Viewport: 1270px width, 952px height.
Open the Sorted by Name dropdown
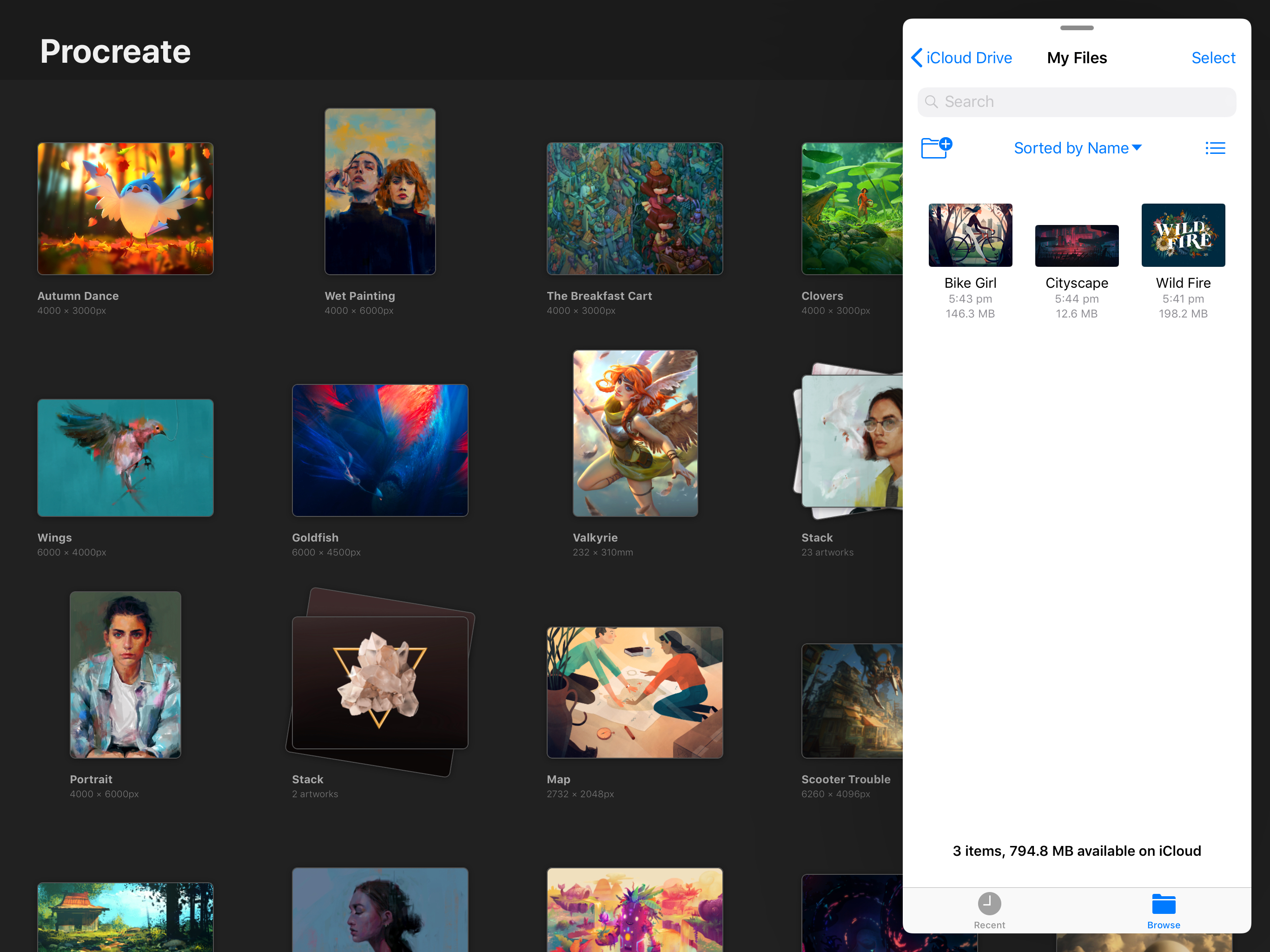(1077, 147)
